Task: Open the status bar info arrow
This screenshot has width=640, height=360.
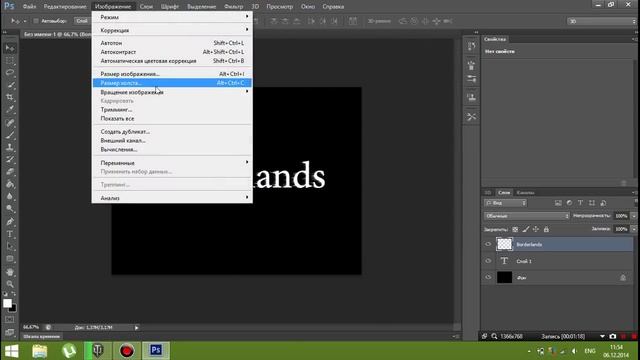Action: click(137, 327)
